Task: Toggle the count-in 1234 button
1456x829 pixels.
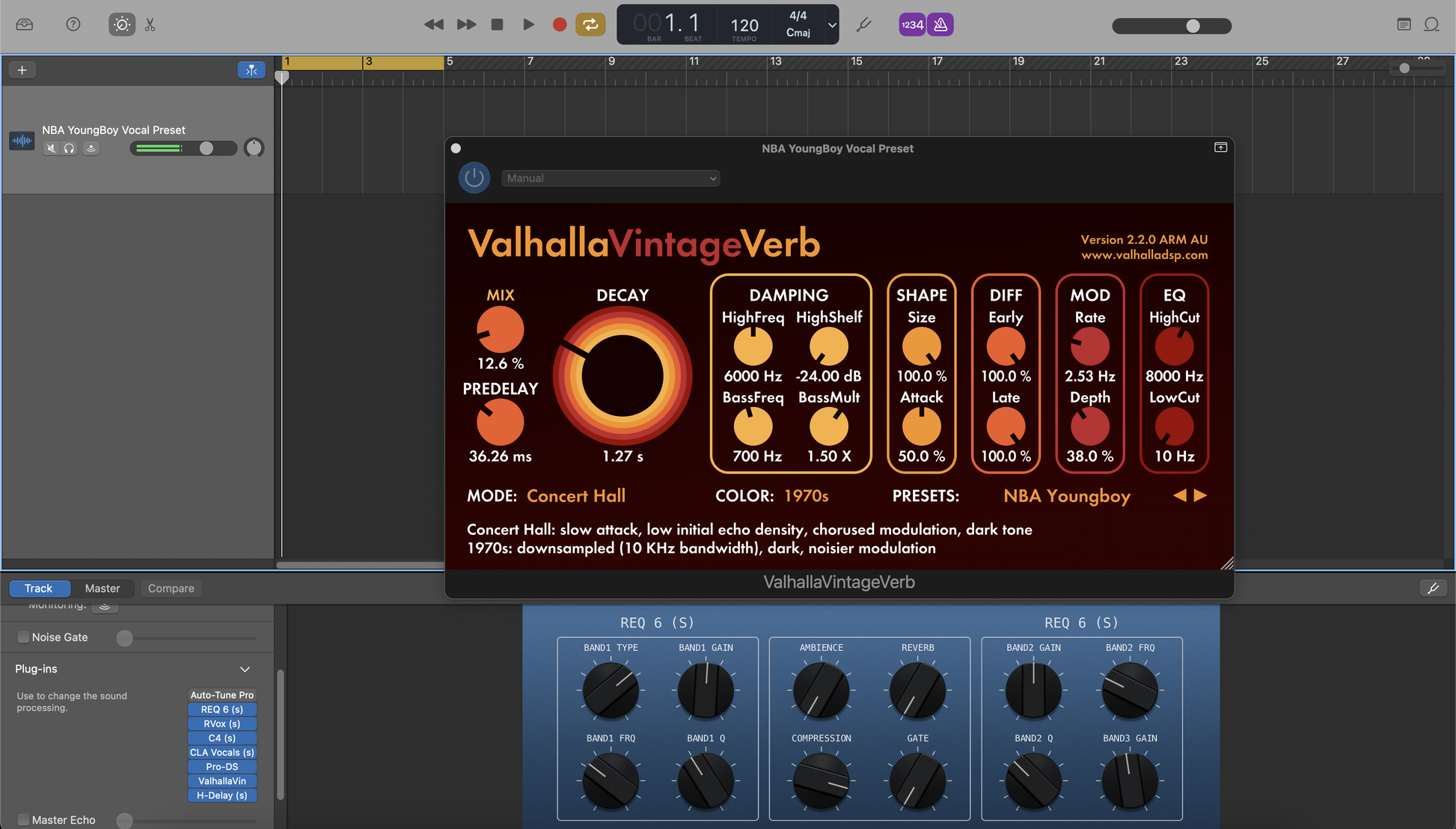Action: (912, 25)
